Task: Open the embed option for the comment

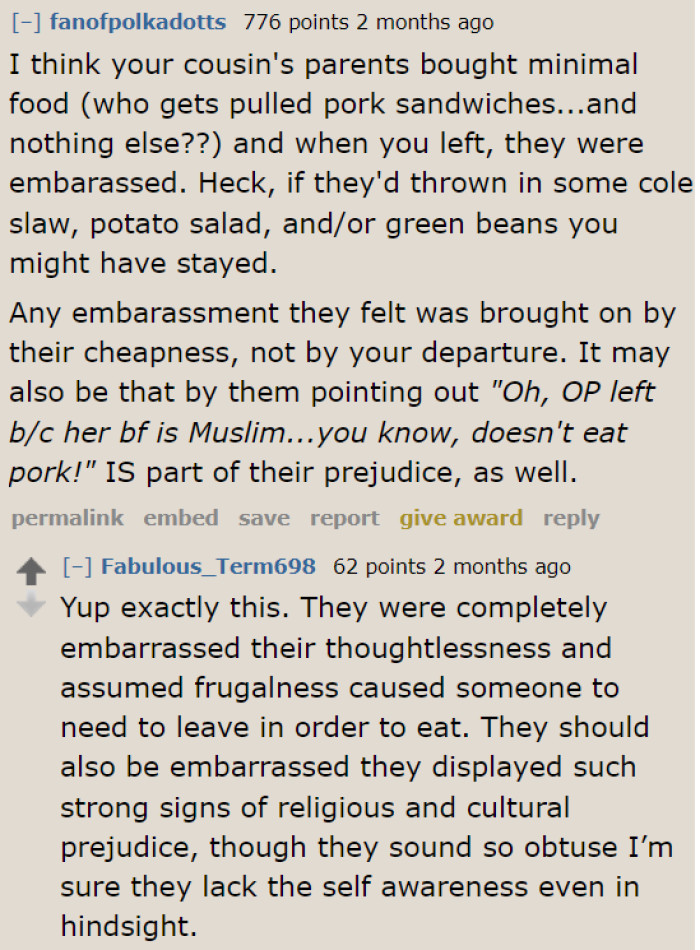Action: click(181, 518)
